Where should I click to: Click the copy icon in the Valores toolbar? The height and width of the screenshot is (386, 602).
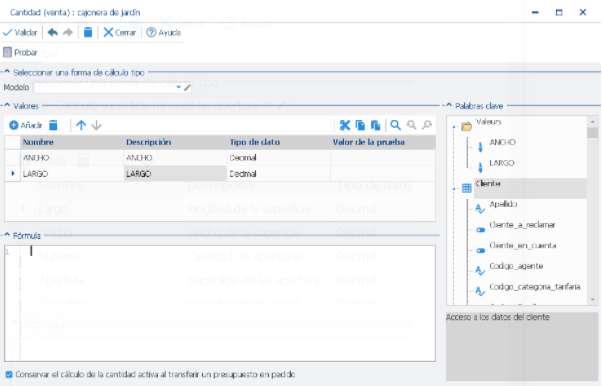[x=360, y=125]
